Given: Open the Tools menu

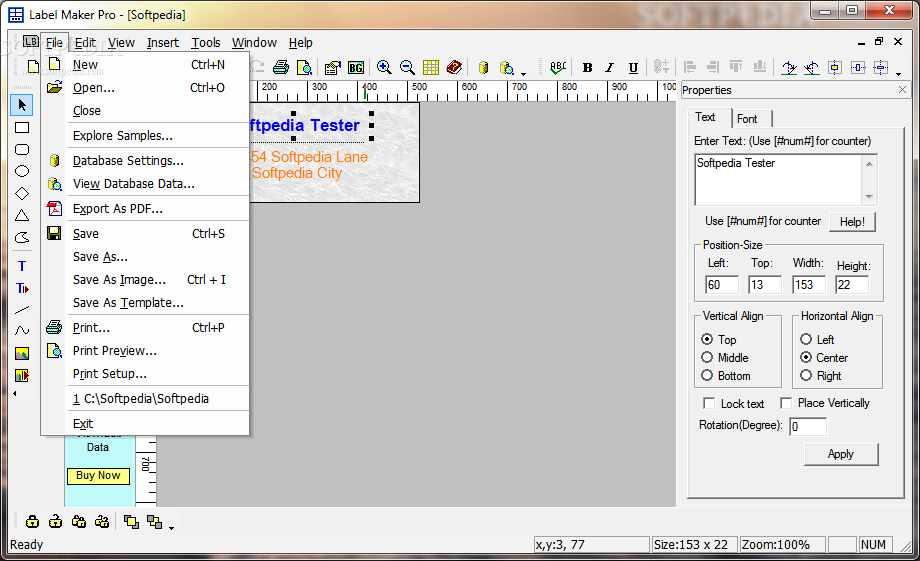Looking at the screenshot, I should point(206,43).
